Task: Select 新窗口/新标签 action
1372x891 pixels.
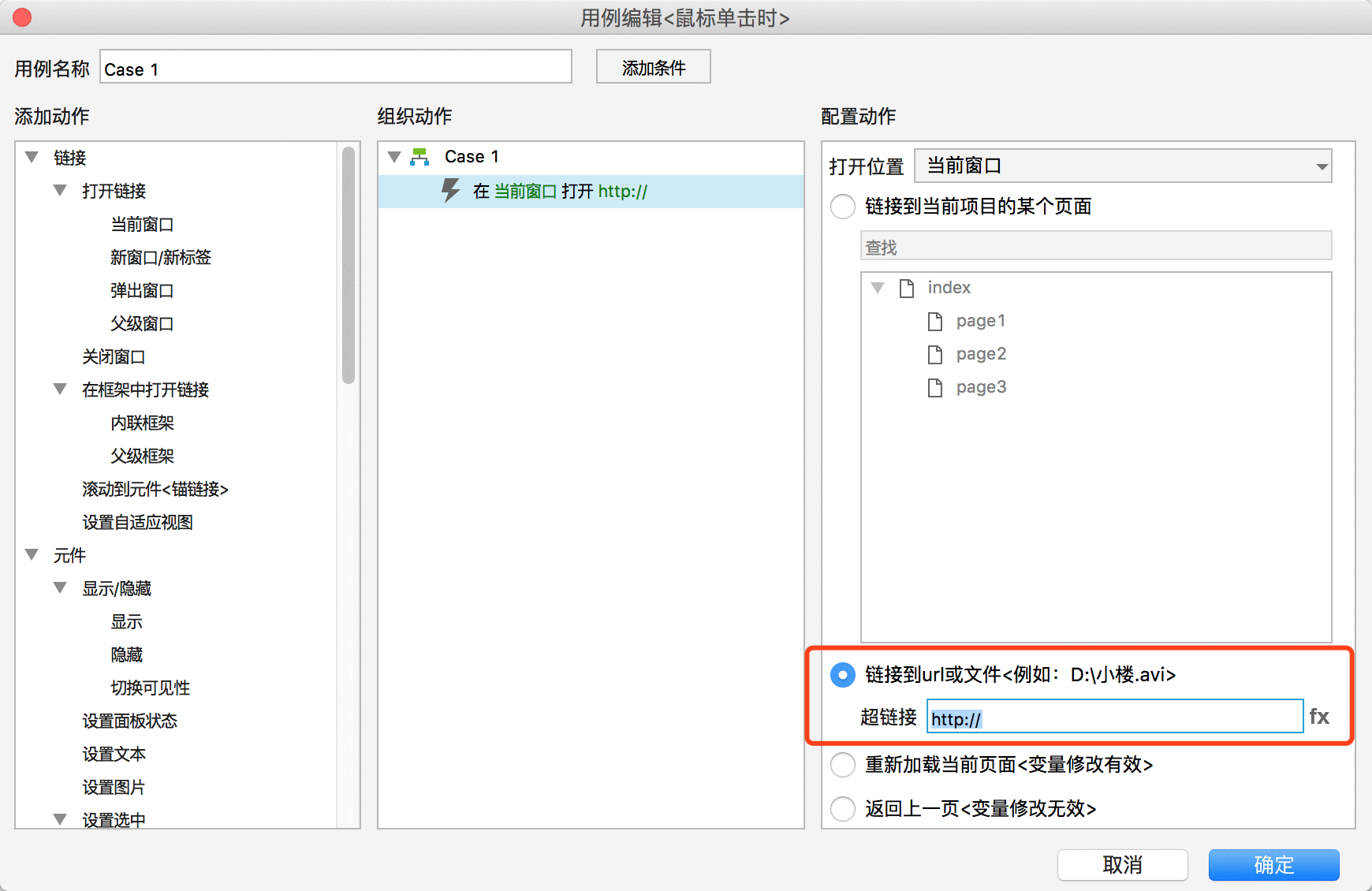Action: pyautogui.click(x=161, y=258)
